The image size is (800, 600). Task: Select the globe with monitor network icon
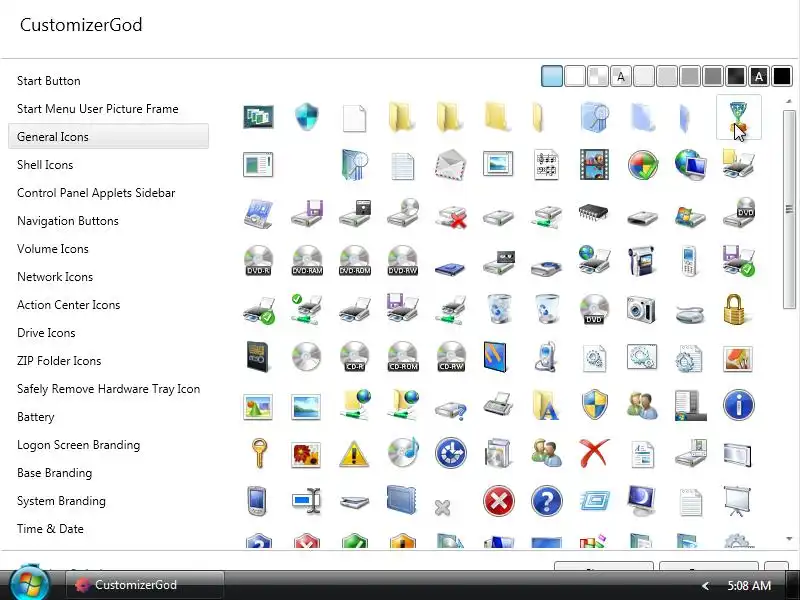690,165
